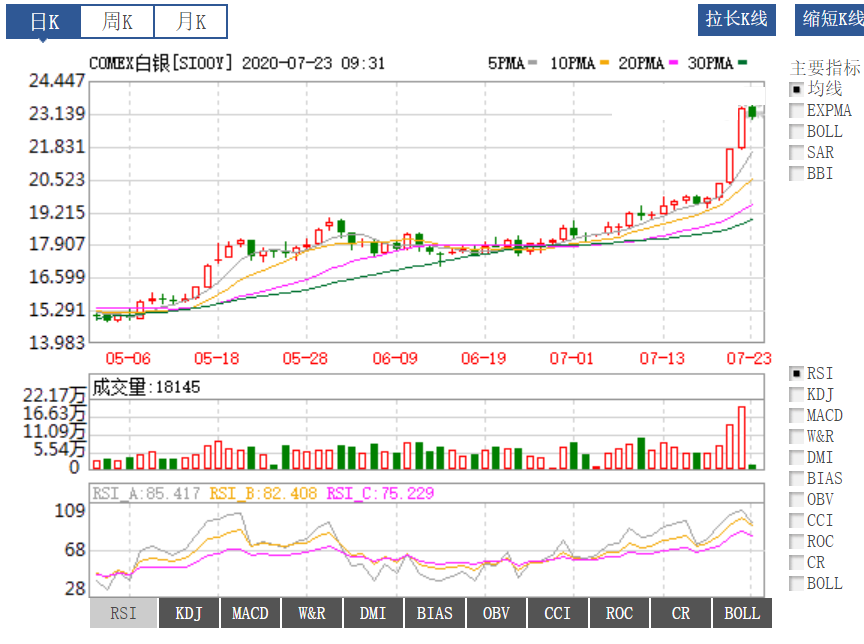Switch to the 周K weekly chart tab
Screen dimensions: 864x644
pyautogui.click(x=117, y=21)
